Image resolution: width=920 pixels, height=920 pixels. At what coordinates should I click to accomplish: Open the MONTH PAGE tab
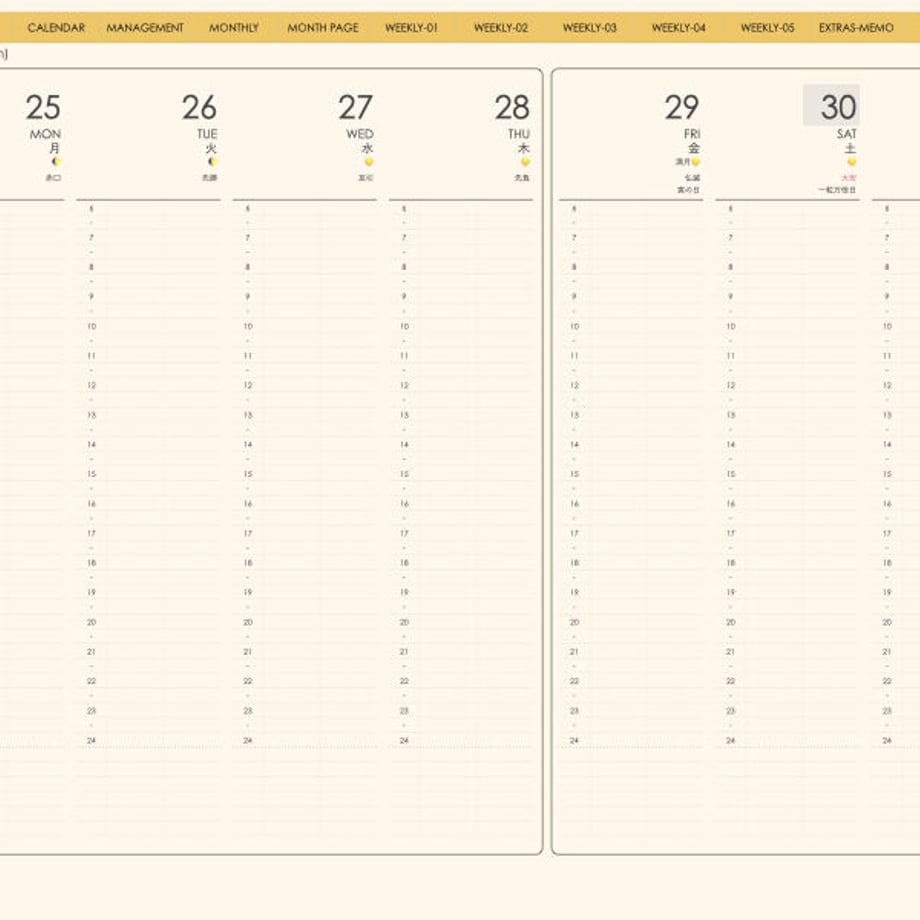coord(323,28)
